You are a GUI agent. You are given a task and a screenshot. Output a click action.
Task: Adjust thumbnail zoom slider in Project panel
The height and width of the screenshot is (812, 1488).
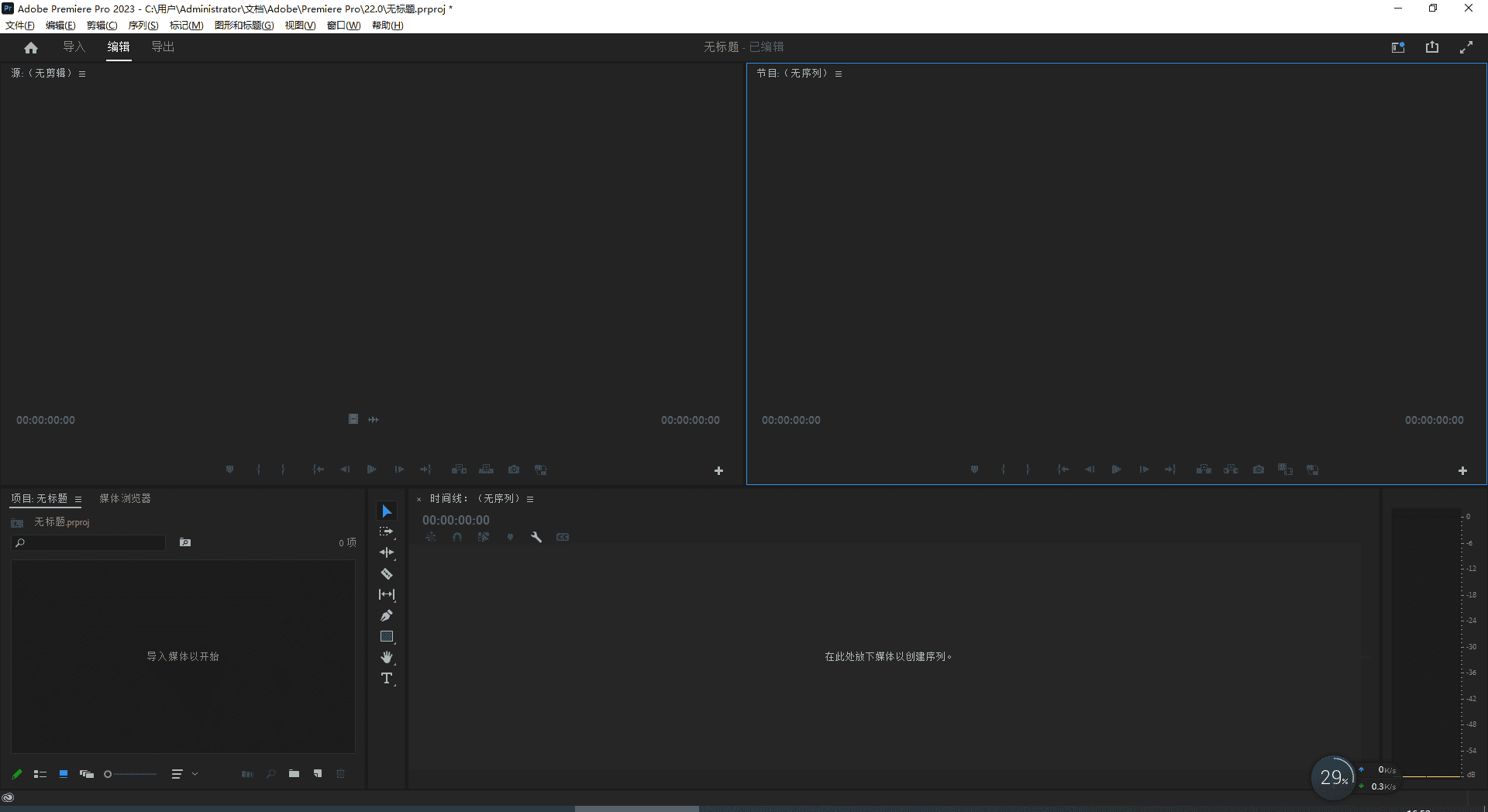click(131, 773)
